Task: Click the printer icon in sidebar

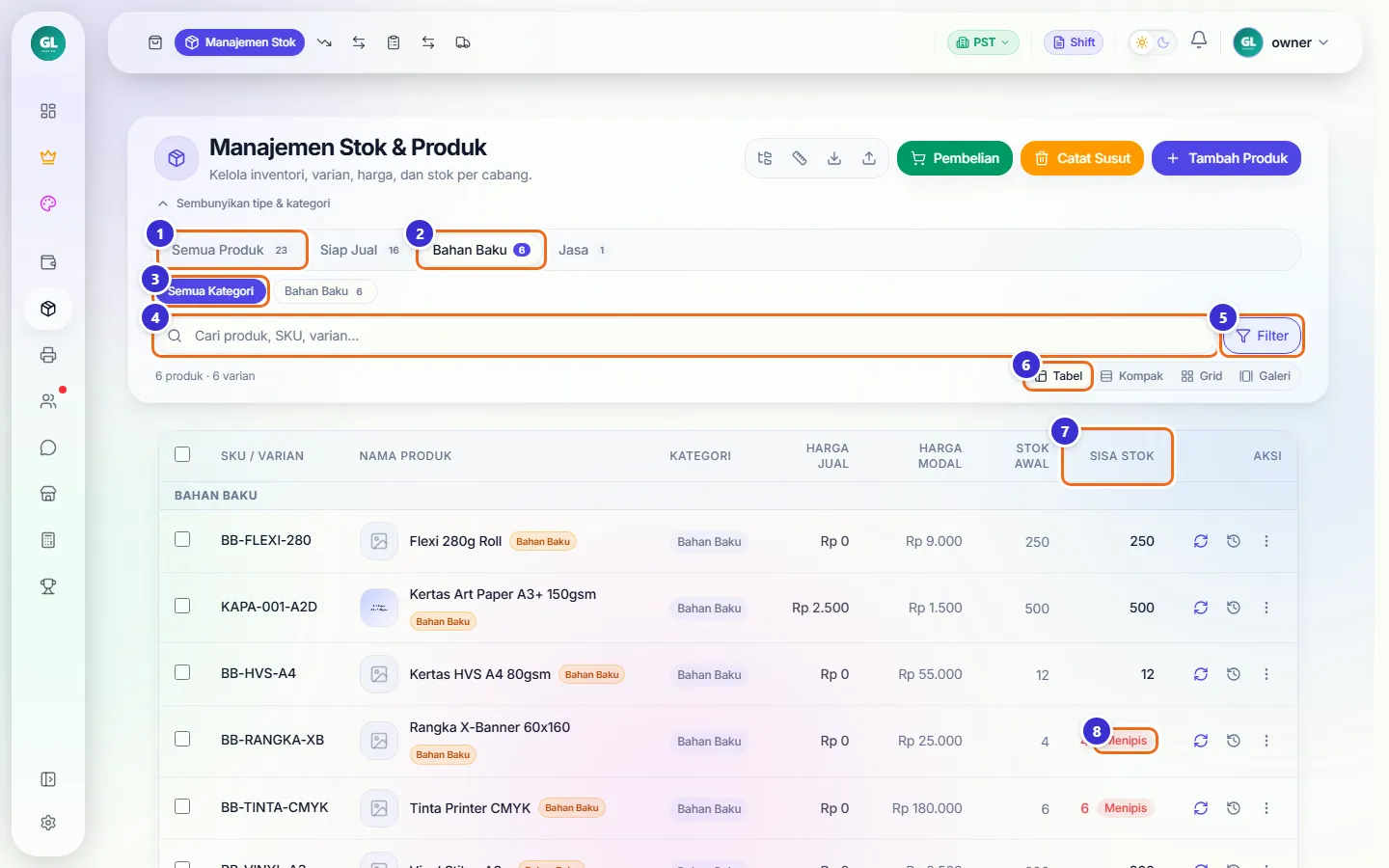Action: (48, 355)
